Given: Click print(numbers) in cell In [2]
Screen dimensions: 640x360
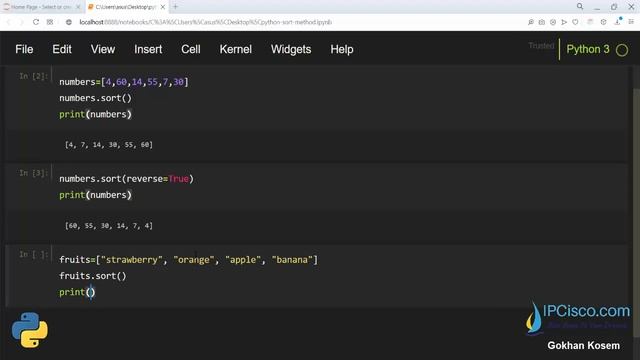Looking at the screenshot, I should pos(96,114).
